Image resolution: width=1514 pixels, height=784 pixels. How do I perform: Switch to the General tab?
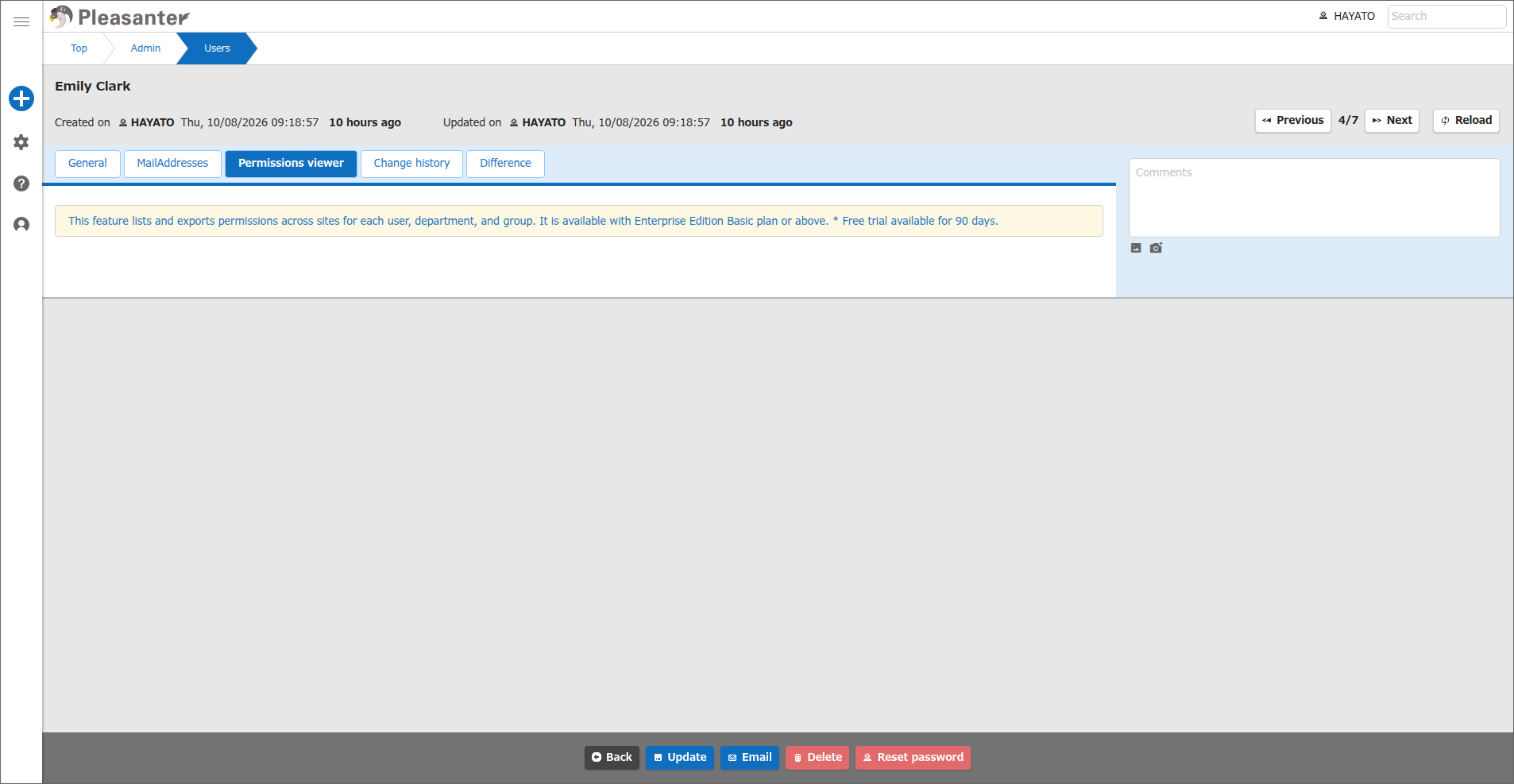87,164
